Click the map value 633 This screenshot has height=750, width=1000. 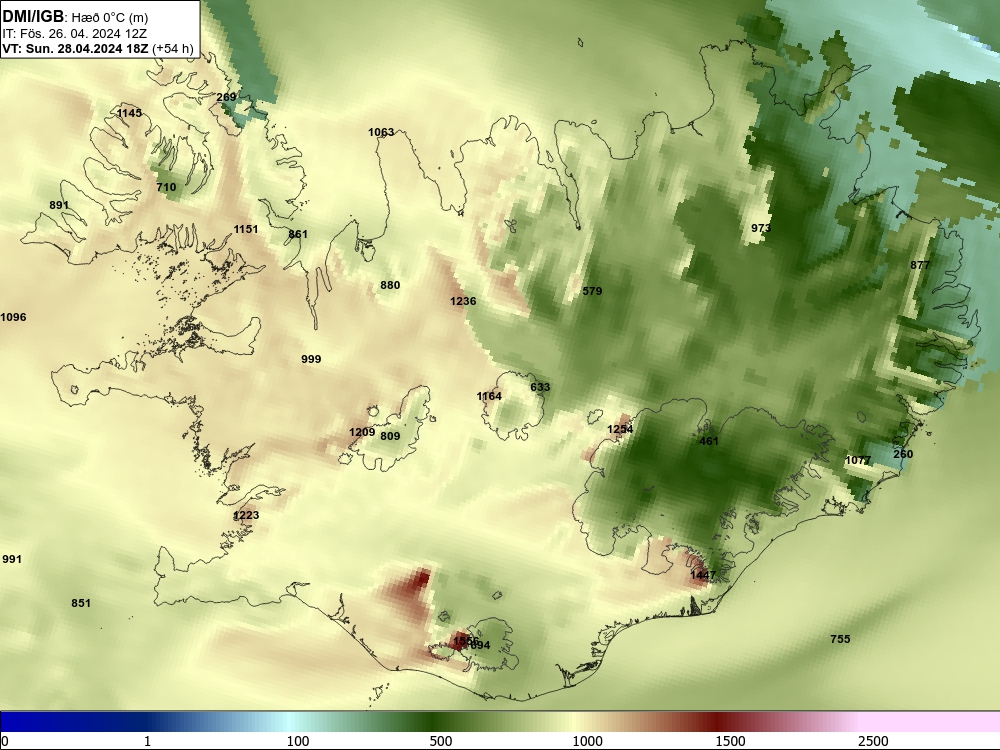click(x=540, y=387)
